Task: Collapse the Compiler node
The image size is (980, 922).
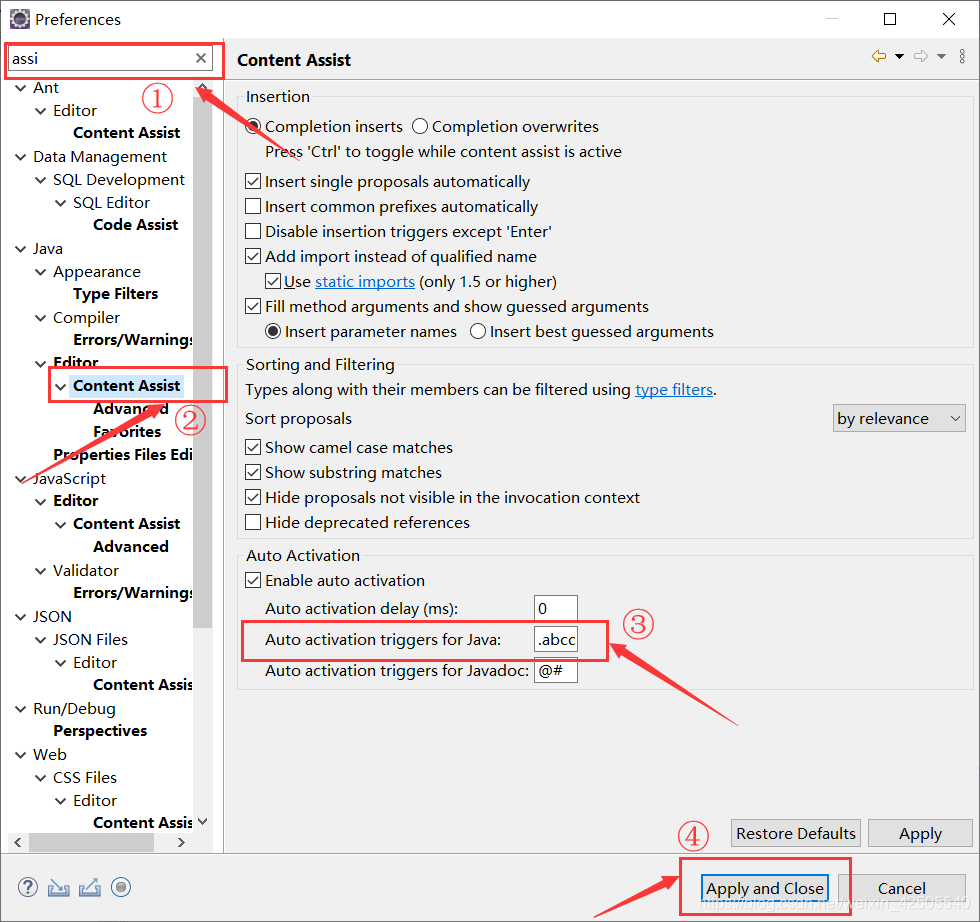Action: coord(41,318)
